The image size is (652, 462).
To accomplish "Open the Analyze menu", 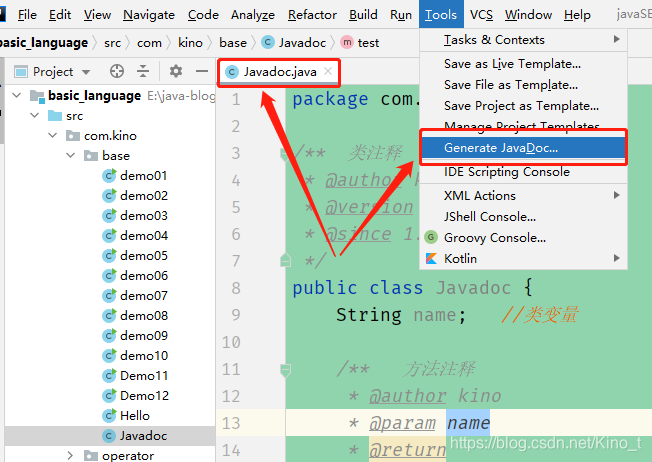I will click(x=253, y=15).
